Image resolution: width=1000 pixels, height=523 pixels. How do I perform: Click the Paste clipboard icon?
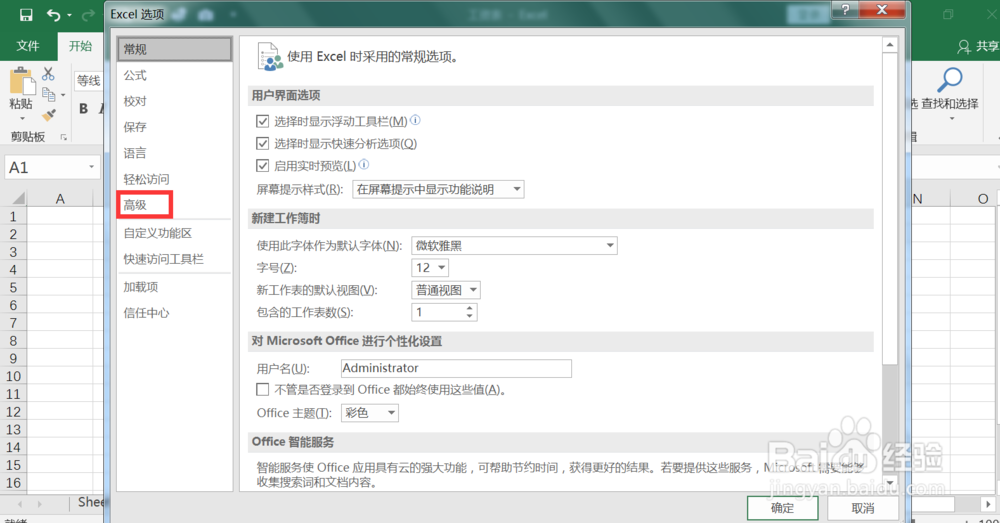[x=20, y=82]
